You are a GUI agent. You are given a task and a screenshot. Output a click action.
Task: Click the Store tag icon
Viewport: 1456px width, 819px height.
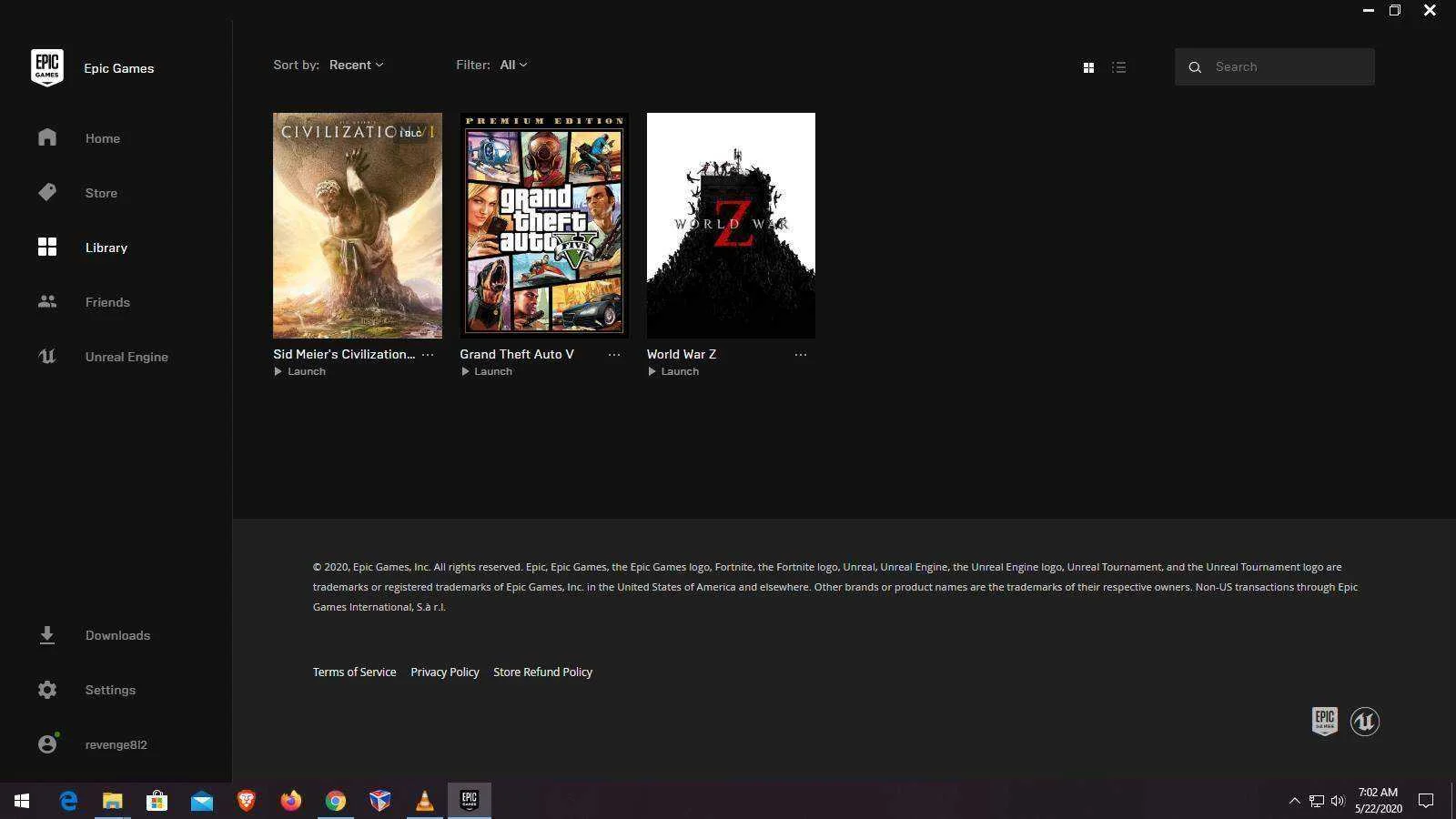point(47,192)
